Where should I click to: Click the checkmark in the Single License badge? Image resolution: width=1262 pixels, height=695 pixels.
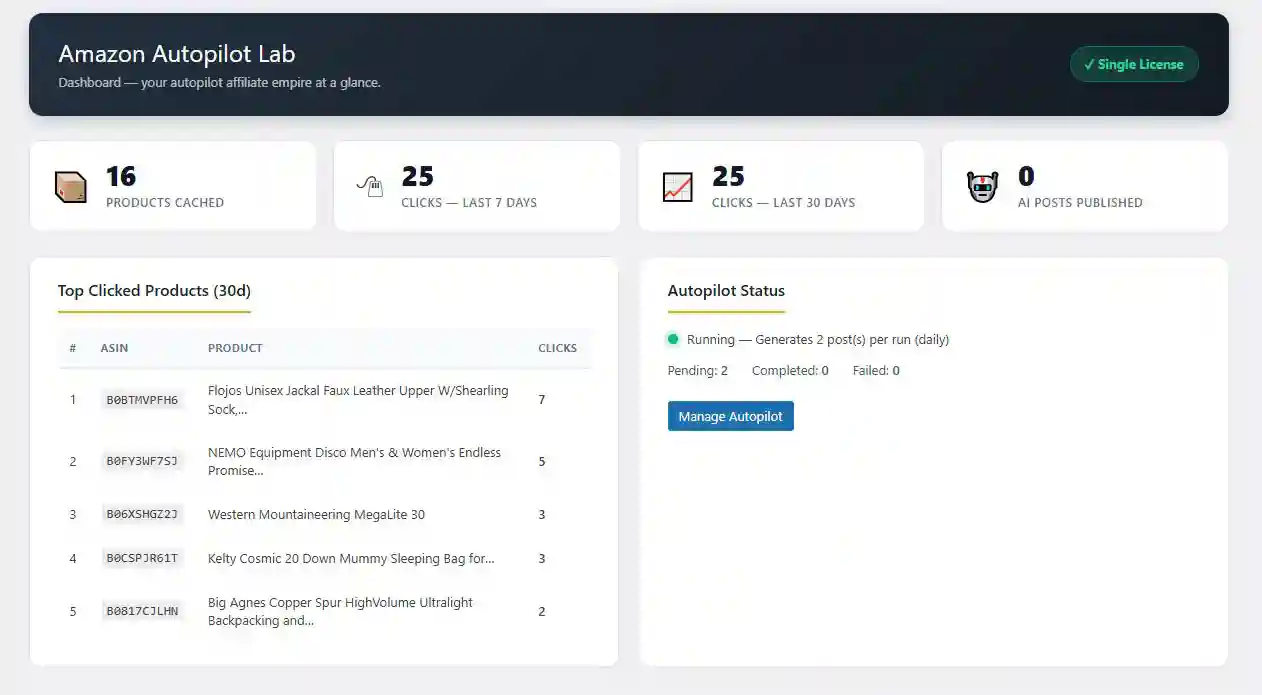pos(1089,64)
